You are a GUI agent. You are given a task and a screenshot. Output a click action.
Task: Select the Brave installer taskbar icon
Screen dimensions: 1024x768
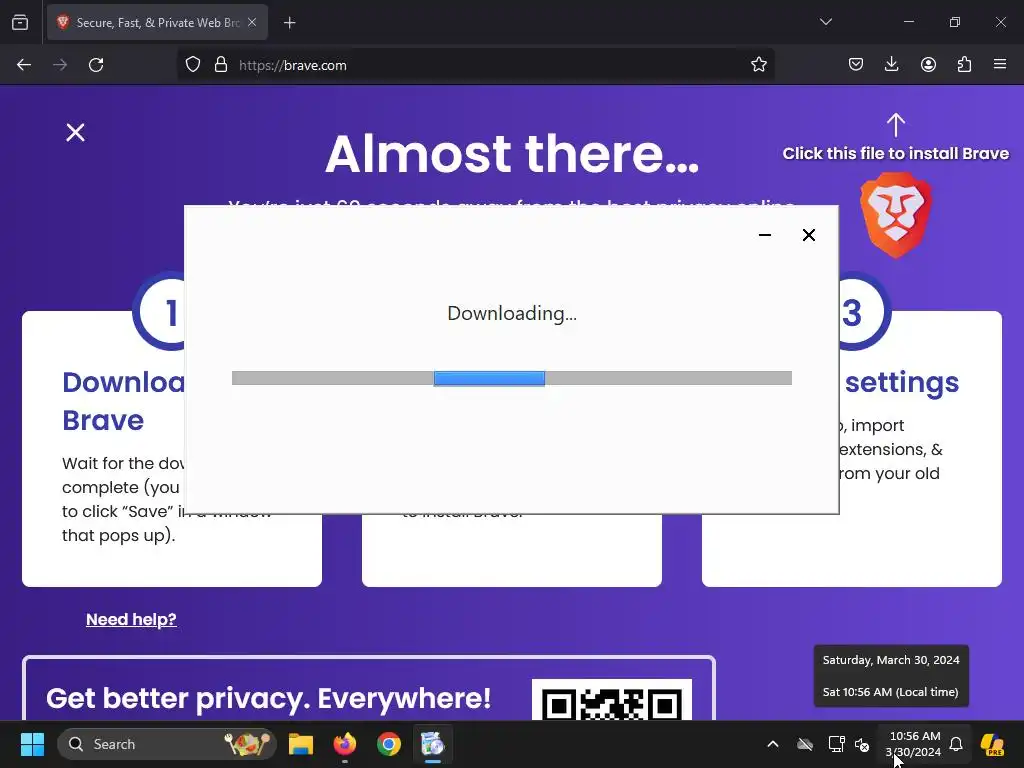click(x=432, y=744)
